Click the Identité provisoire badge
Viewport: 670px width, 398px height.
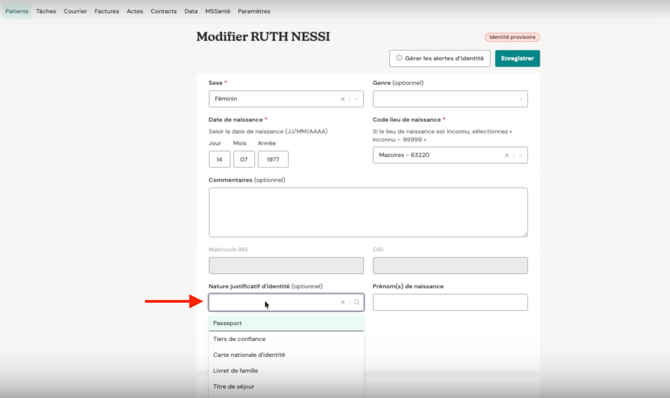pos(512,37)
